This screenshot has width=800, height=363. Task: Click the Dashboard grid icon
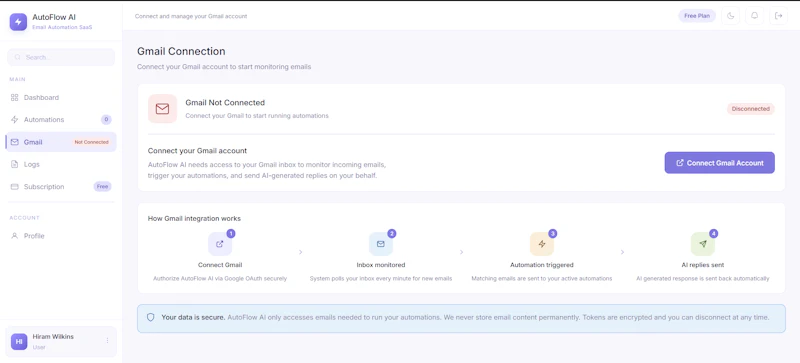pos(14,98)
